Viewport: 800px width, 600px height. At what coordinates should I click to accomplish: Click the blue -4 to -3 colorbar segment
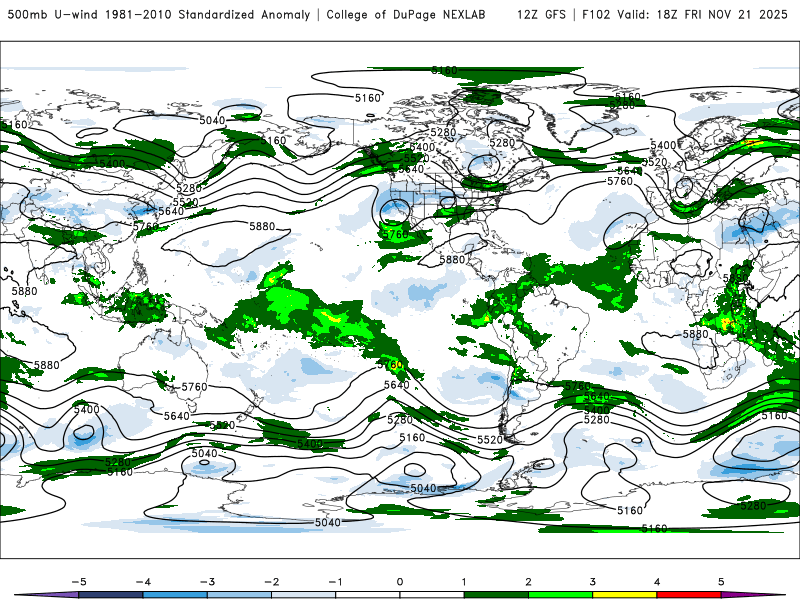coord(175,595)
